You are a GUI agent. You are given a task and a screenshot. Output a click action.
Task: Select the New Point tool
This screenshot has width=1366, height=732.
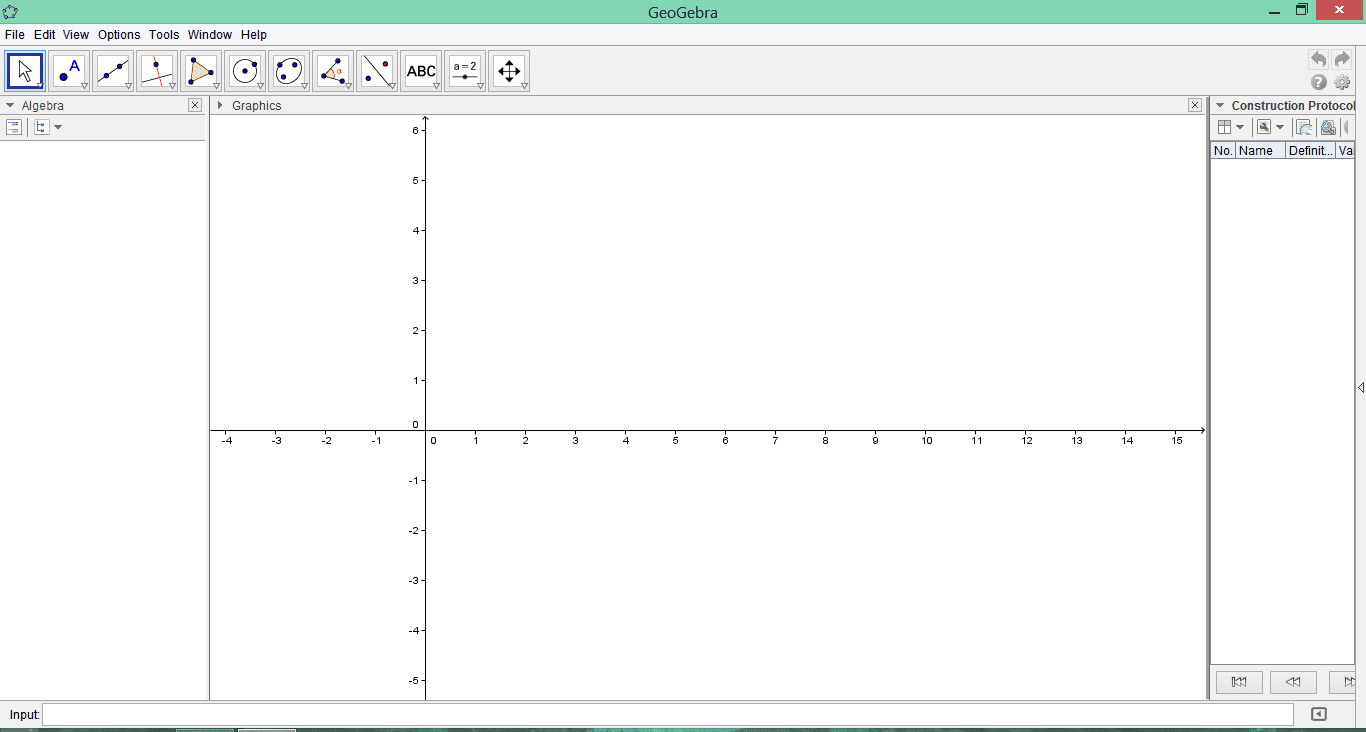[x=69, y=71]
